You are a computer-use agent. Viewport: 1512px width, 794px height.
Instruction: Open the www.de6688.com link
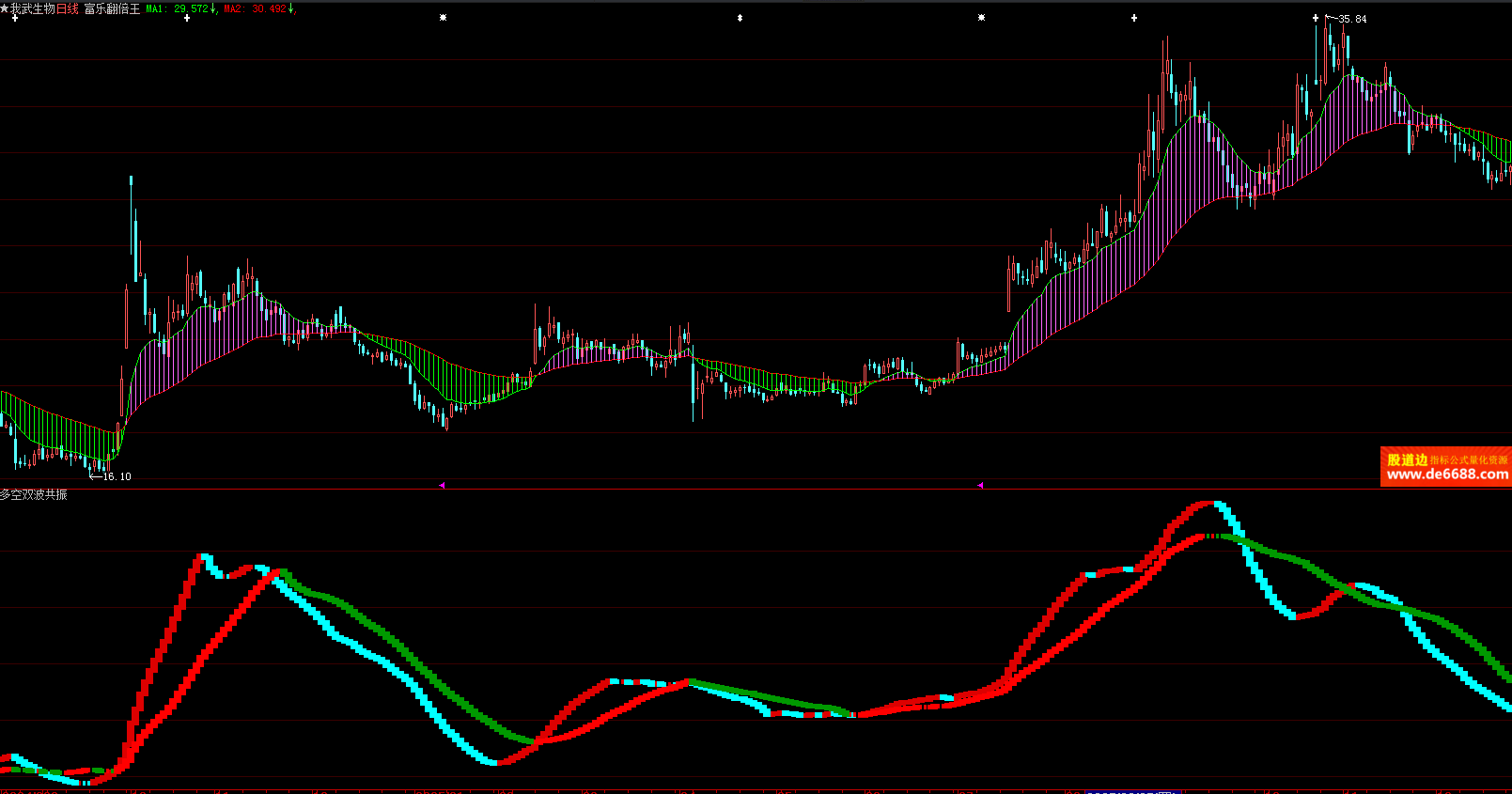pyautogui.click(x=1447, y=475)
